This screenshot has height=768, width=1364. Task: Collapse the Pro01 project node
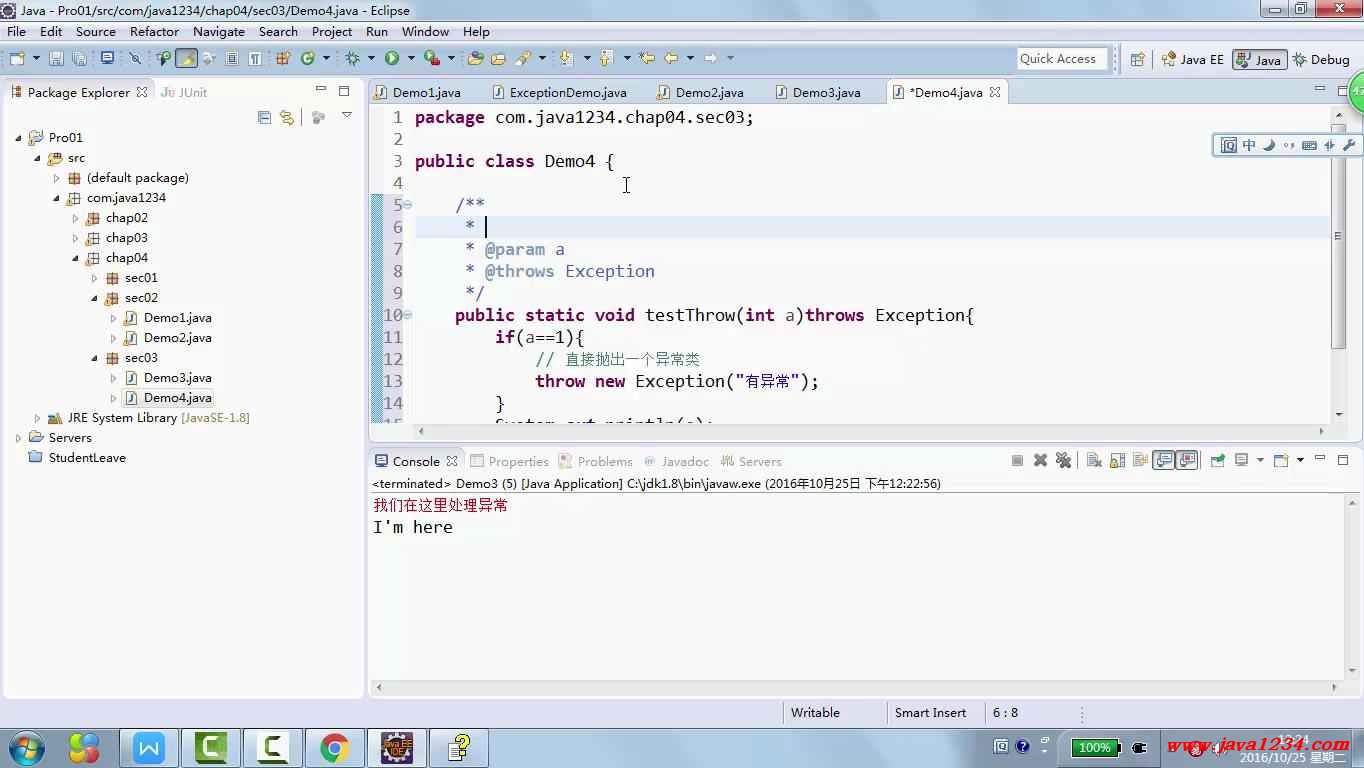click(18, 138)
